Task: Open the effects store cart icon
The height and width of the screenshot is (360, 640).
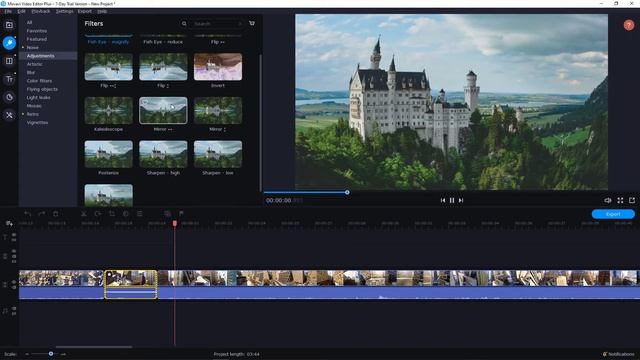Action: coord(252,24)
